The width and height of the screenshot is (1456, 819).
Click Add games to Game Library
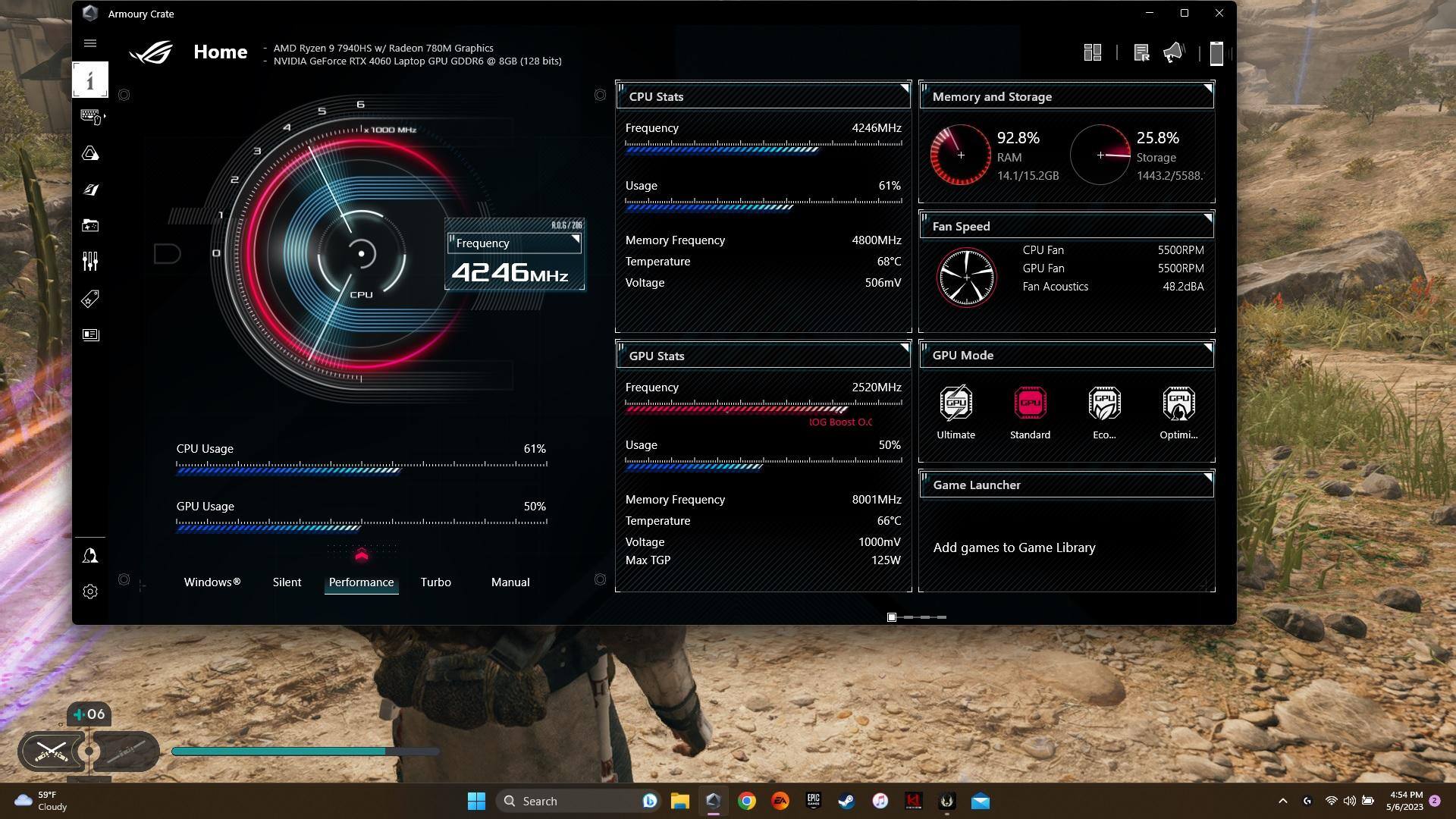click(x=1014, y=548)
